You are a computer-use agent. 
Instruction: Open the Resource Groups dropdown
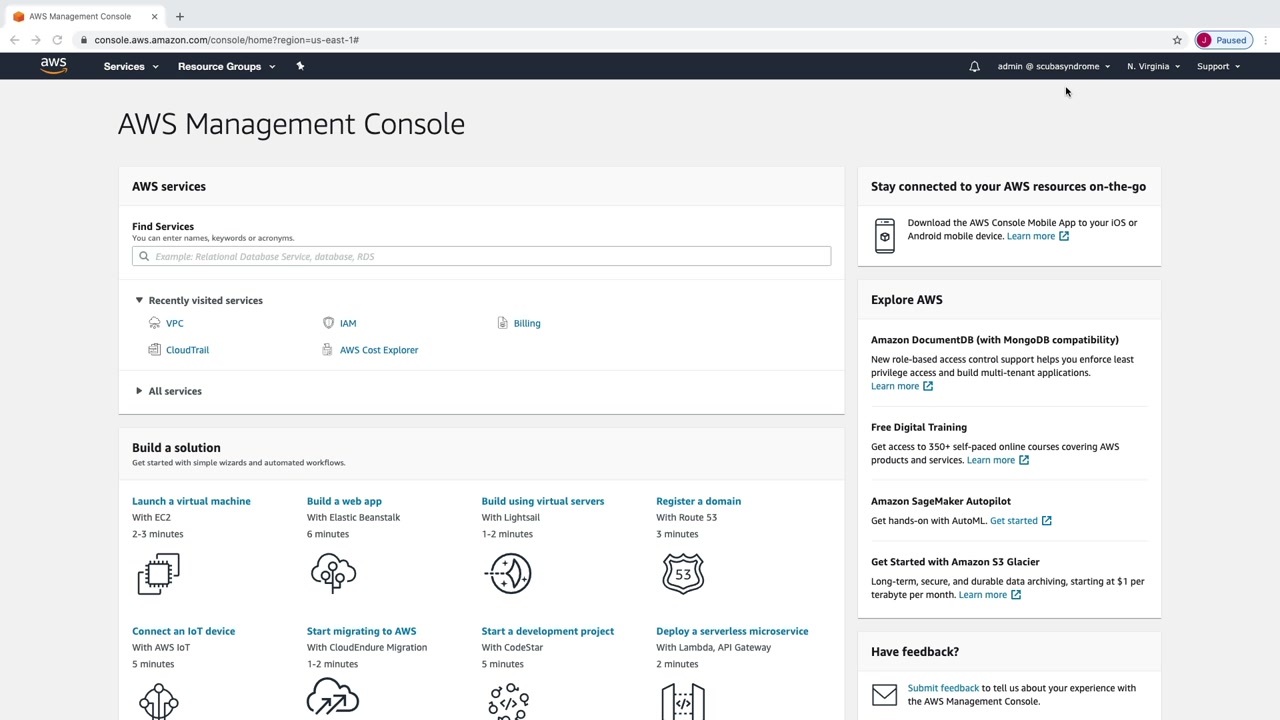(x=226, y=66)
